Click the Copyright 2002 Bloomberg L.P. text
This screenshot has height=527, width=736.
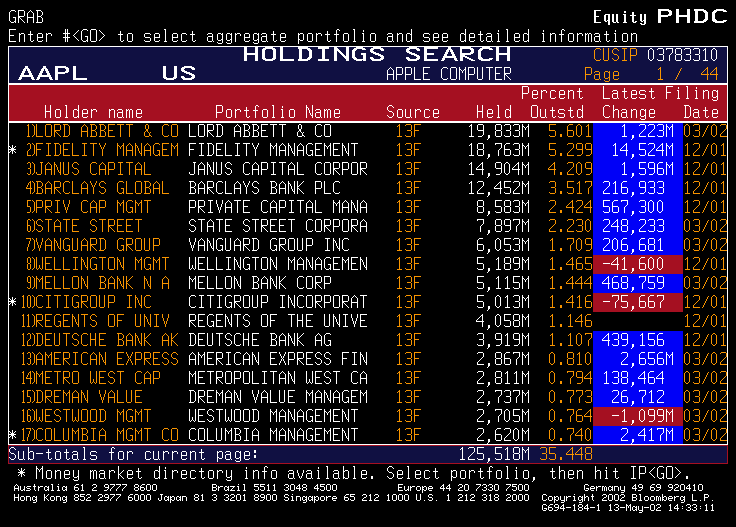point(628,497)
